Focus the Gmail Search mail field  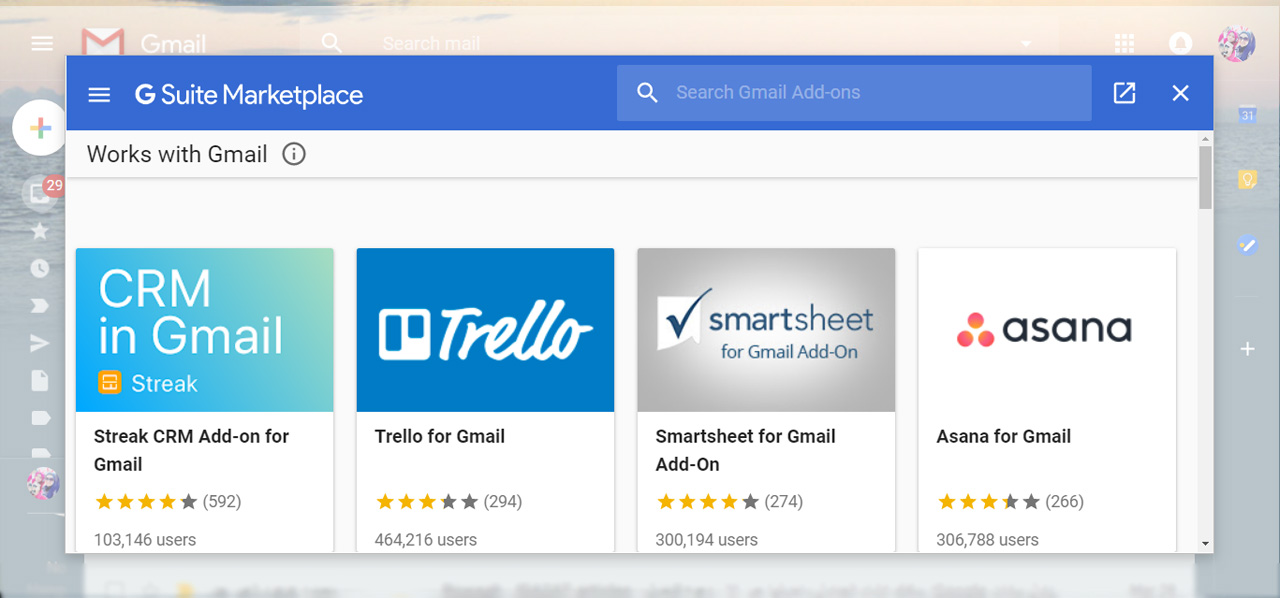680,43
